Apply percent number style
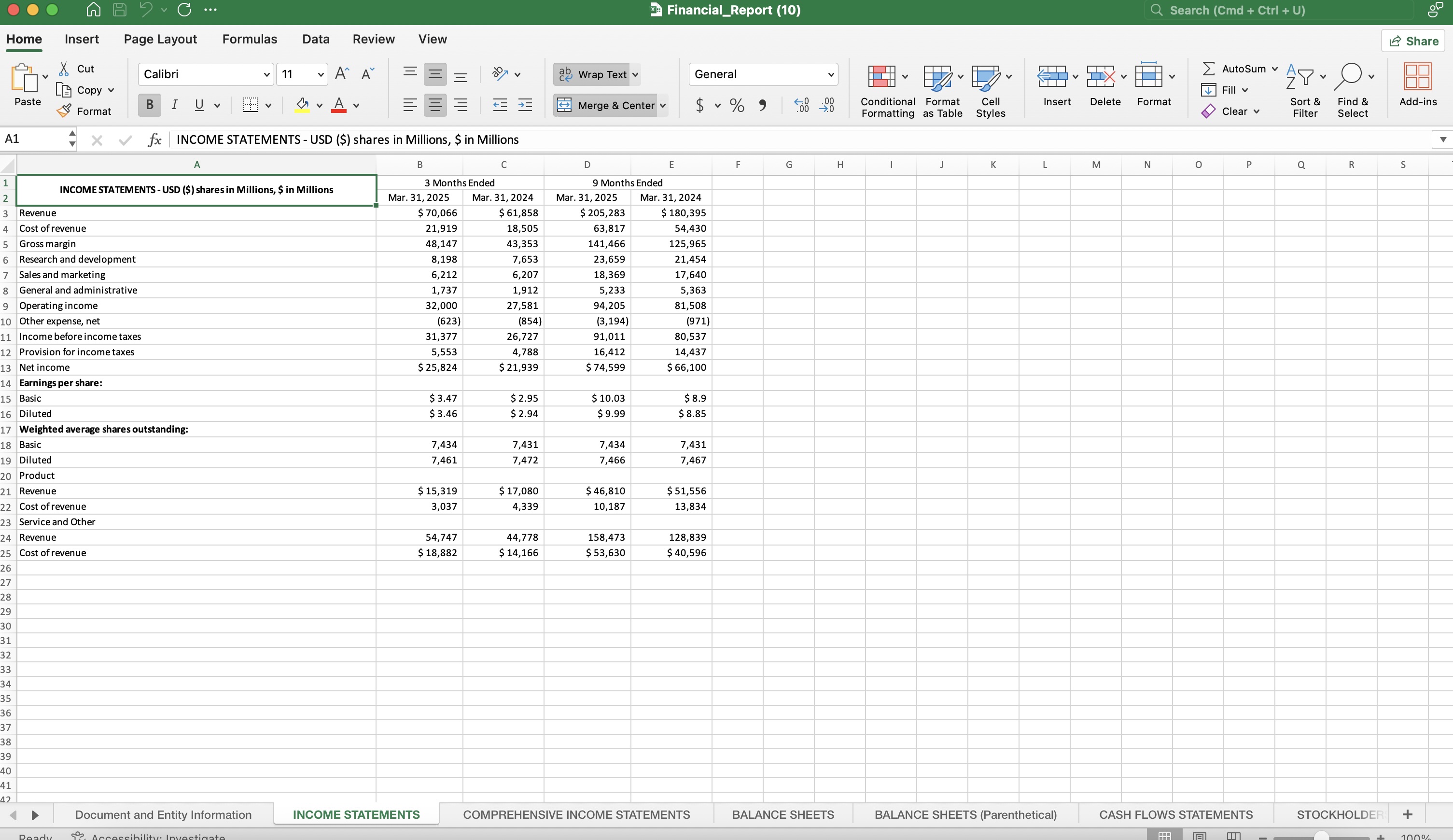The width and height of the screenshot is (1453, 840). 736,106
